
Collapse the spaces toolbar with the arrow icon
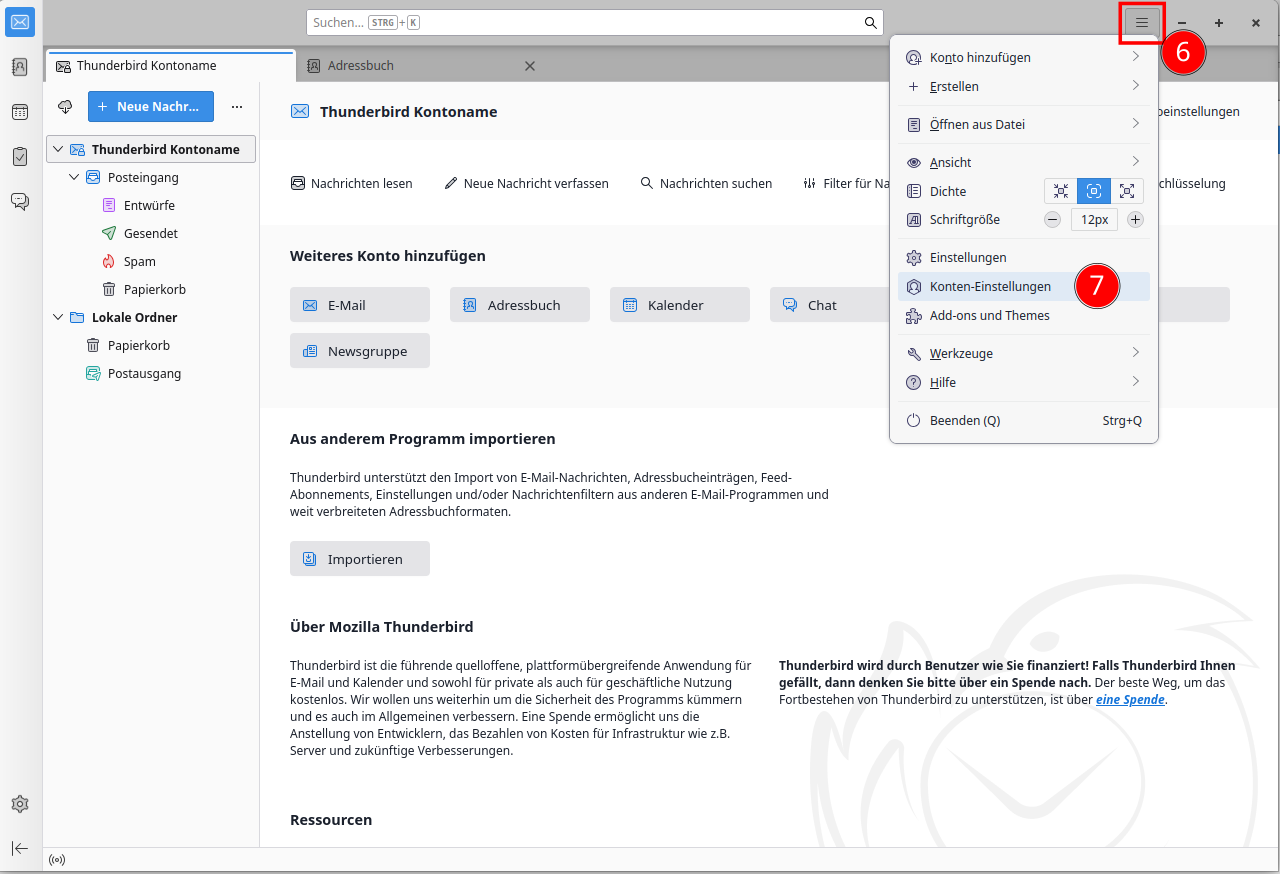(x=20, y=848)
